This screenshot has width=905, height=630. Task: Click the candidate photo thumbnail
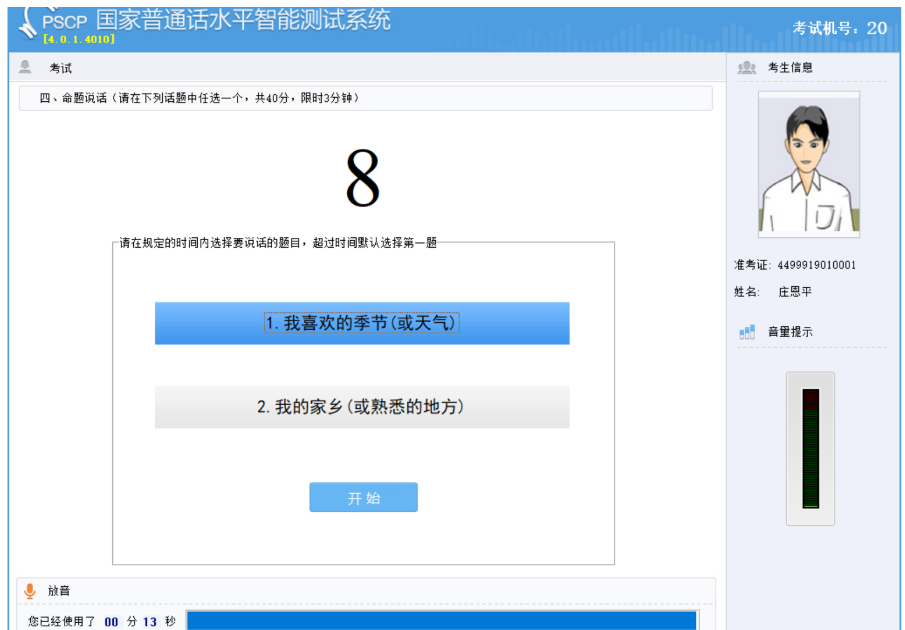click(808, 165)
